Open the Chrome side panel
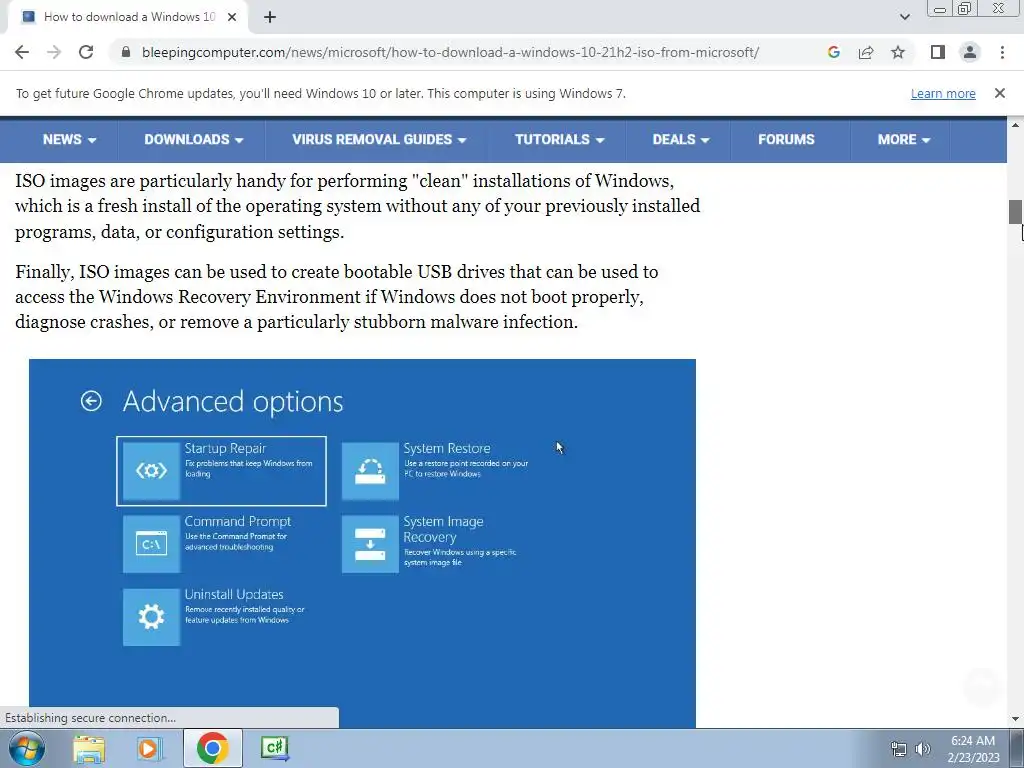1024x768 pixels. 938,52
